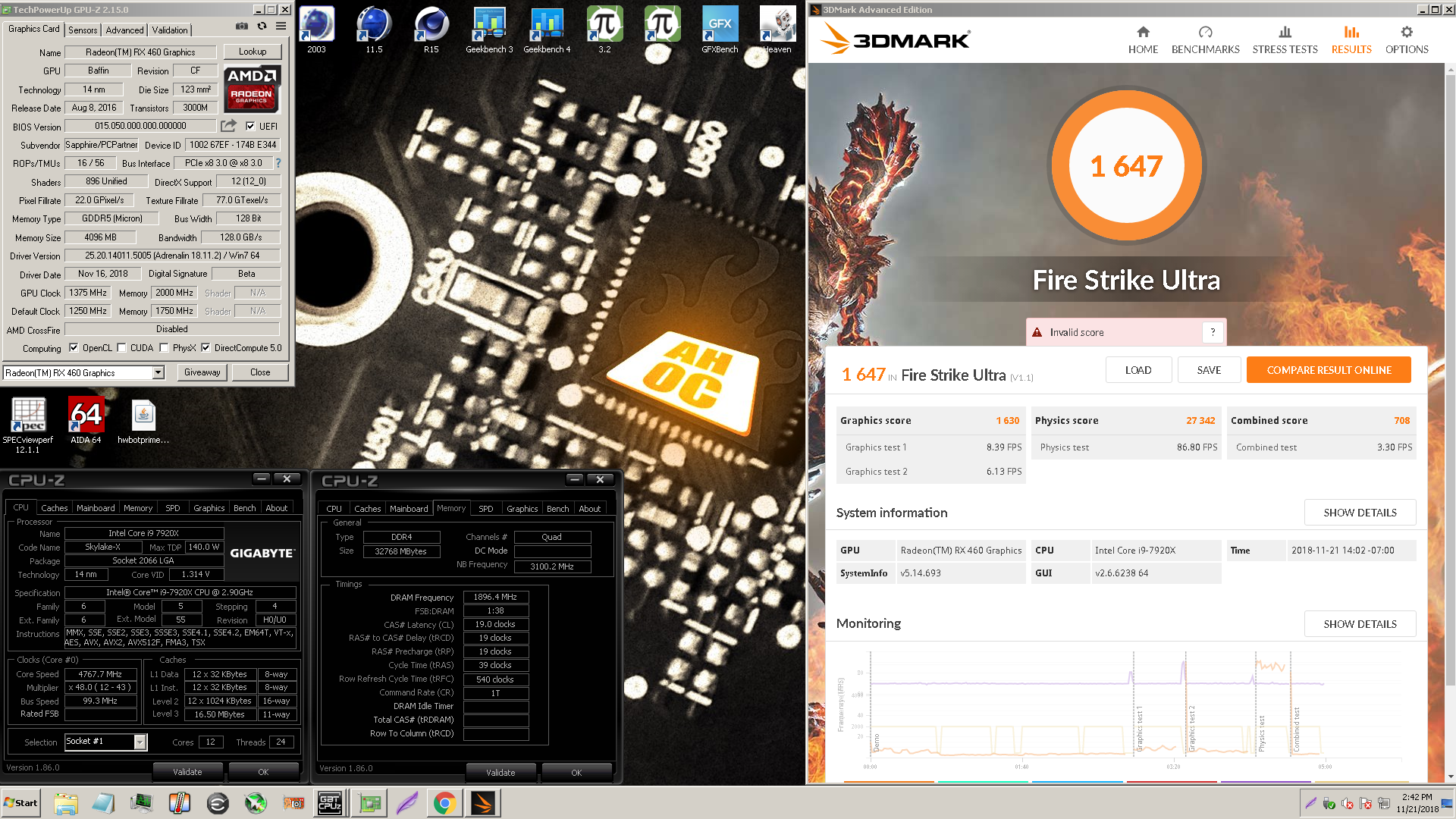The width and height of the screenshot is (1456, 819).
Task: Toggle the DirectCompute 5.0 checkbox
Action: pos(206,348)
